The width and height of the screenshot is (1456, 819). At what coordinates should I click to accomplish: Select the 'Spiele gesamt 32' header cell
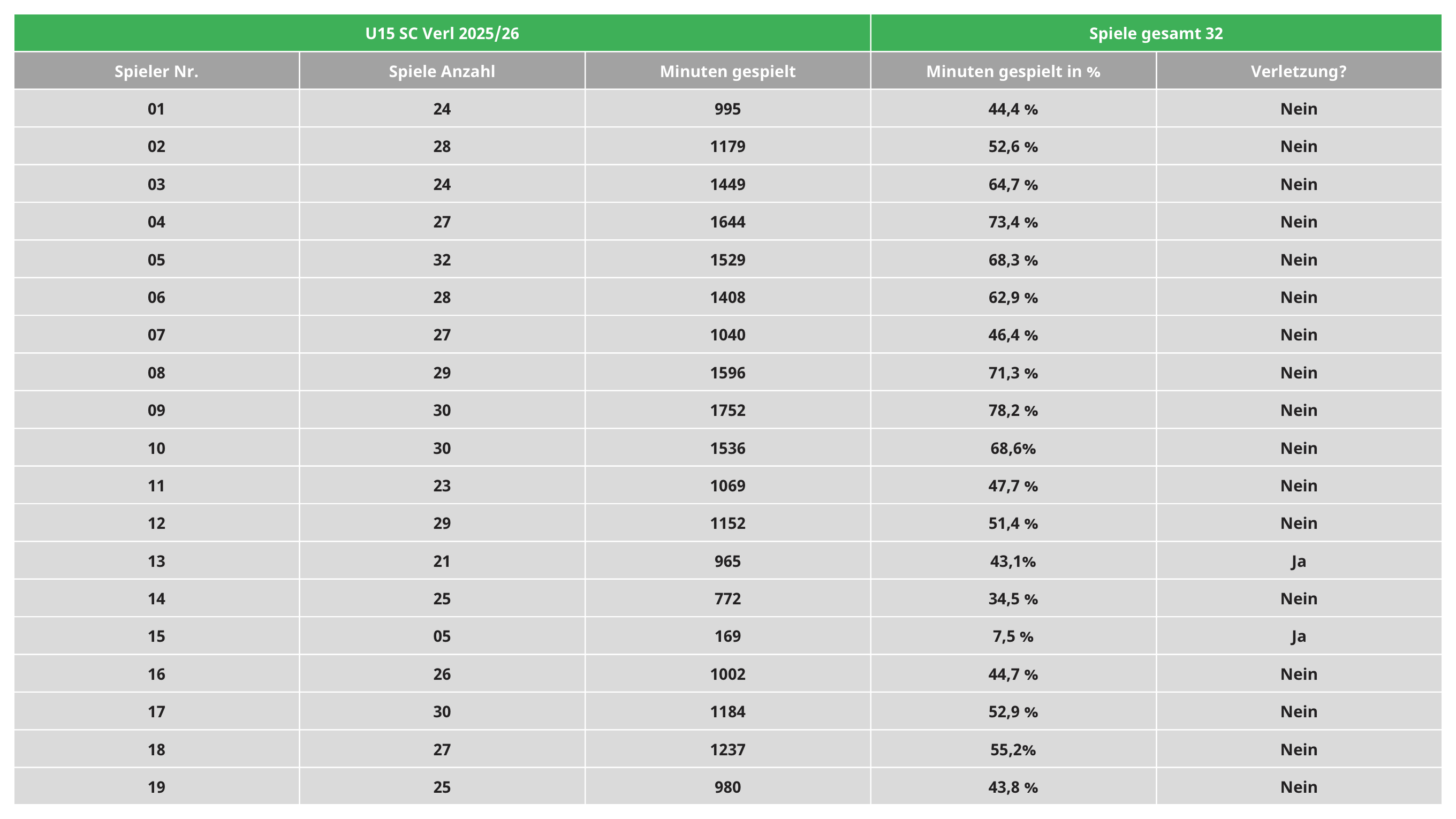pos(1156,33)
